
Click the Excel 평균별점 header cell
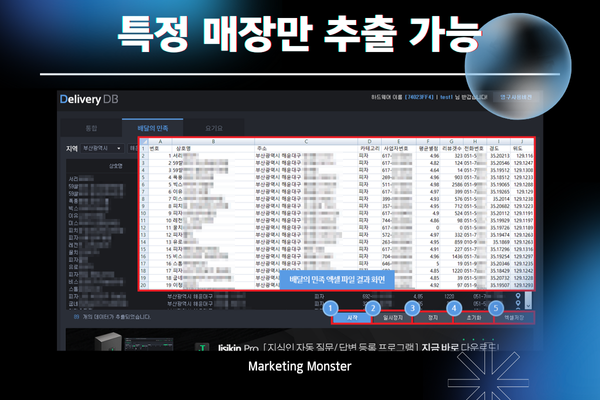coord(428,148)
